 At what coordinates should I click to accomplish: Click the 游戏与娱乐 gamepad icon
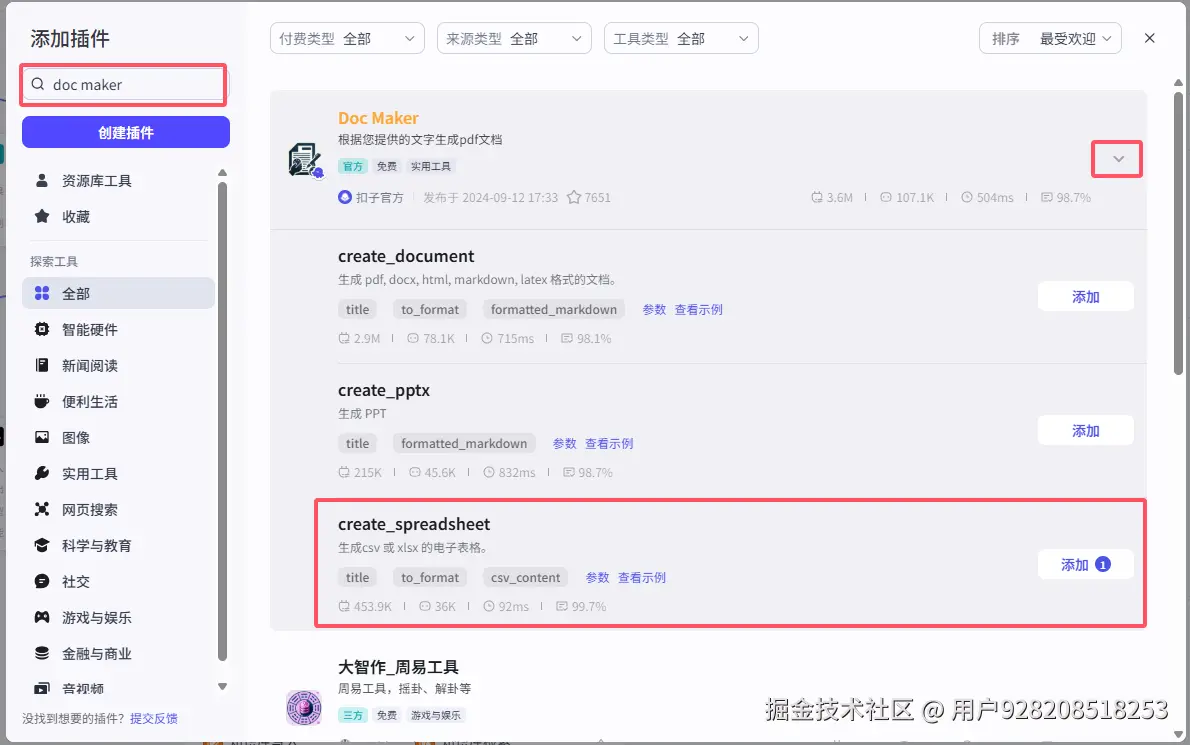tap(42, 618)
